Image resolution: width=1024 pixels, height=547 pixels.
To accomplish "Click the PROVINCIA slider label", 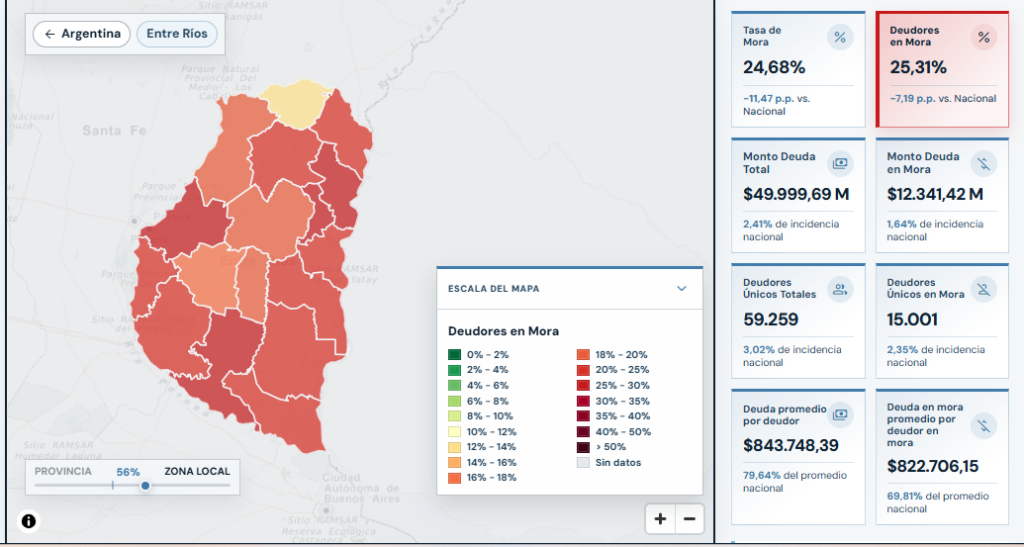I will (63, 471).
